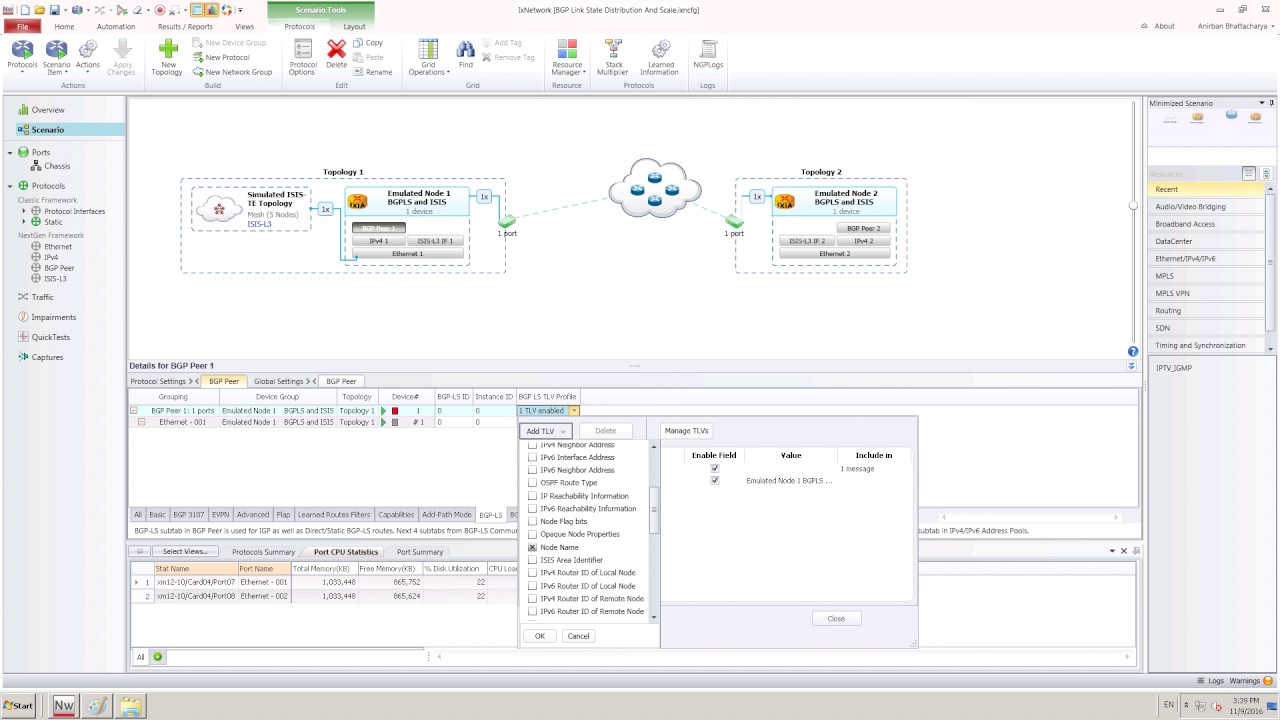Click the green add filter icon next to All
Screen dimensions: 1280x720
coord(158,657)
